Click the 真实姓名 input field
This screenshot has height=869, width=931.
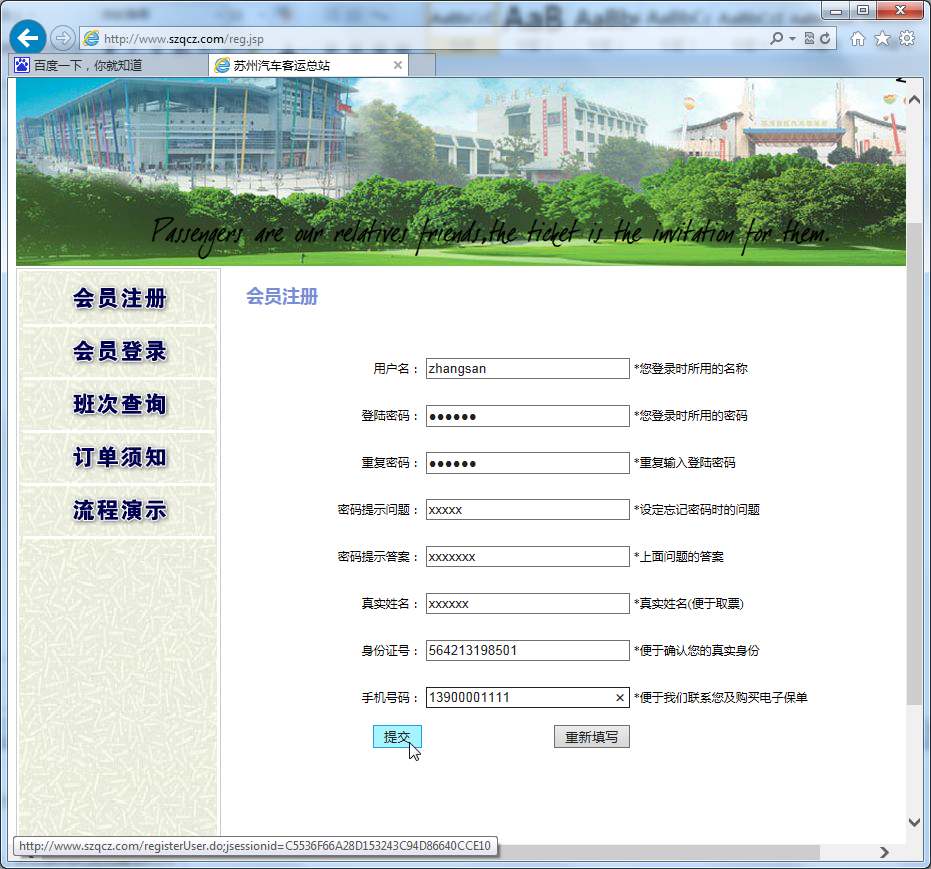pos(527,604)
